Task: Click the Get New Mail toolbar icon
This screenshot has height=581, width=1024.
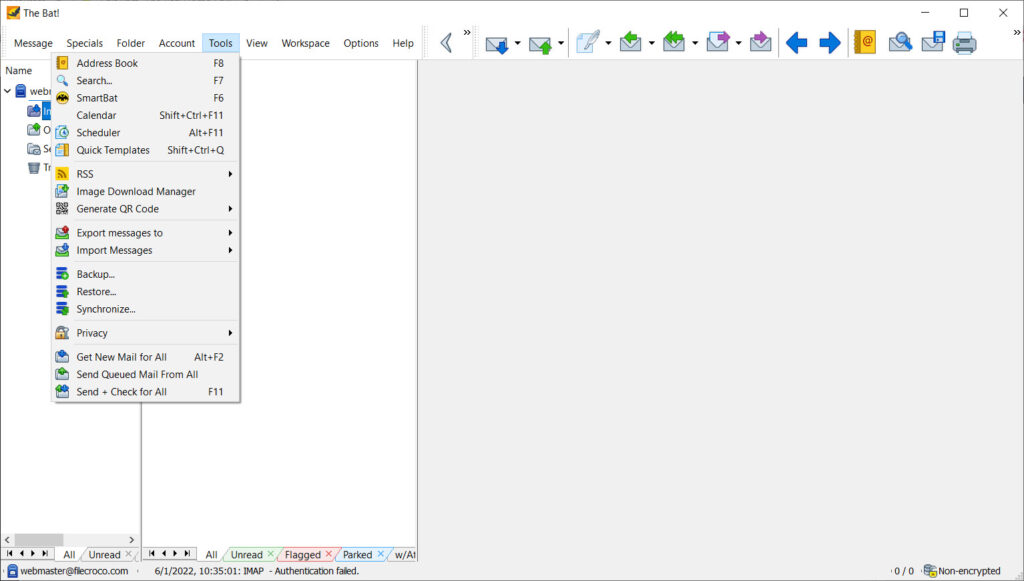Action: pyautogui.click(x=496, y=43)
